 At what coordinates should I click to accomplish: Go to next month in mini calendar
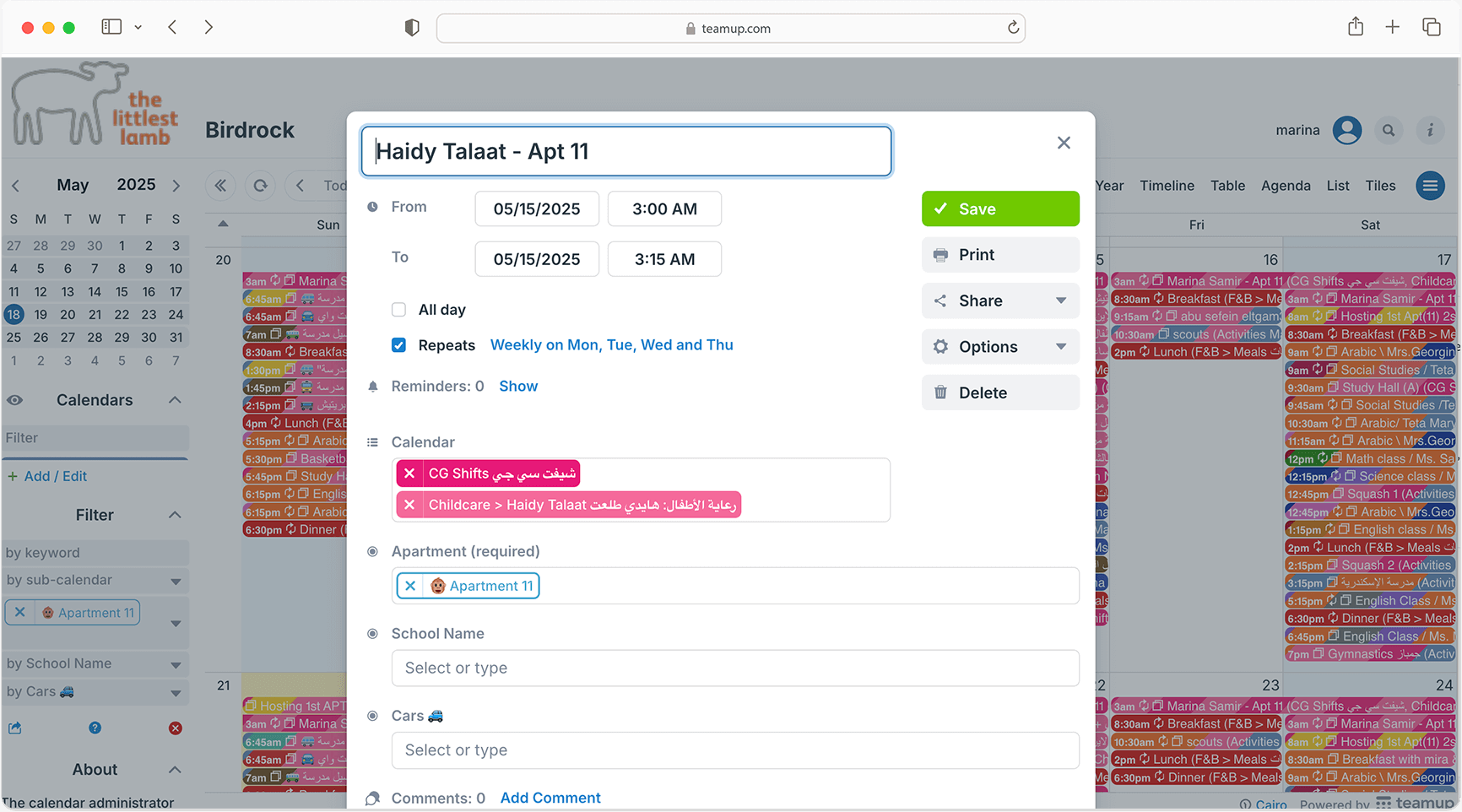(x=176, y=186)
